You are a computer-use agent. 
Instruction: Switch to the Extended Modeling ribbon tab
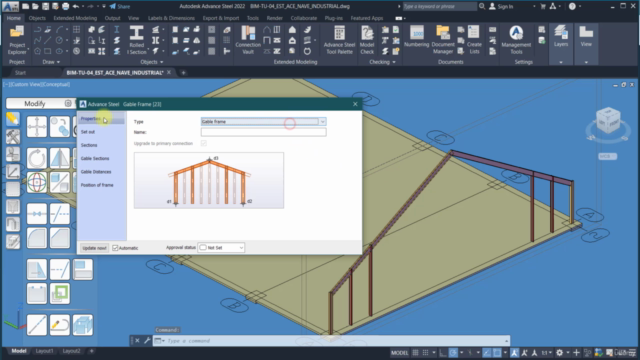pos(75,18)
